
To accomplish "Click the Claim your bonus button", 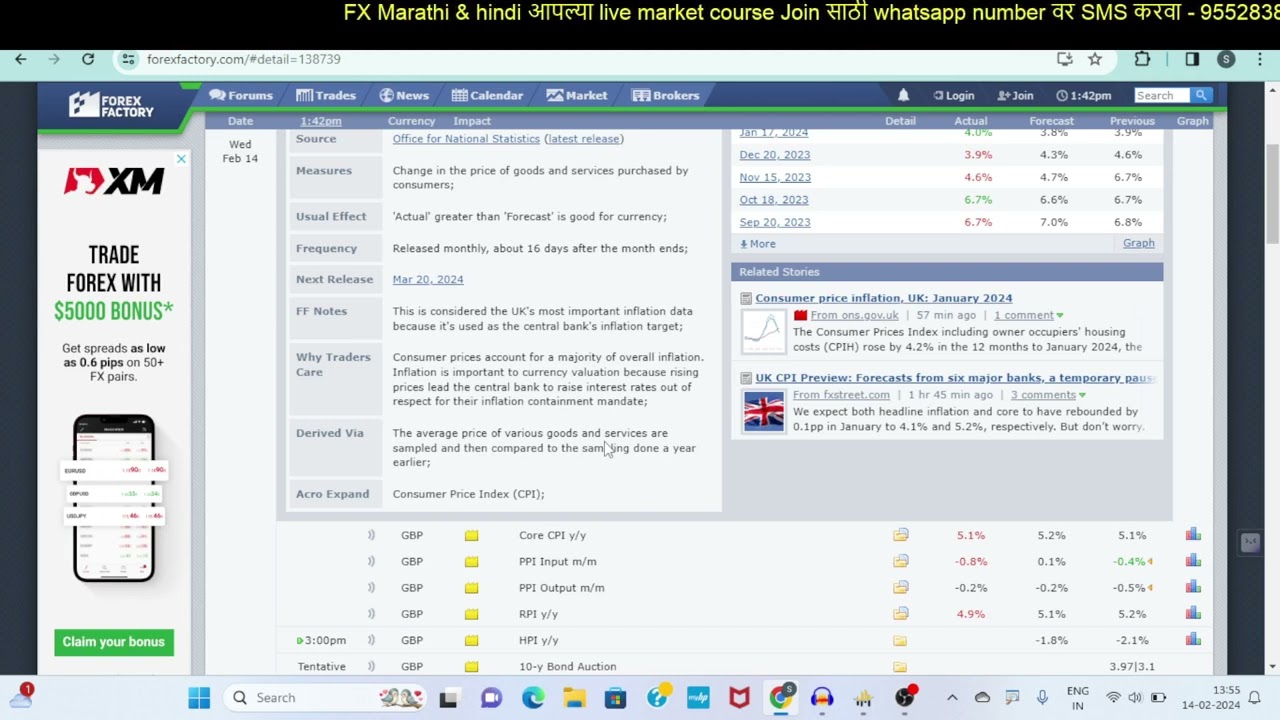I will [x=113, y=642].
